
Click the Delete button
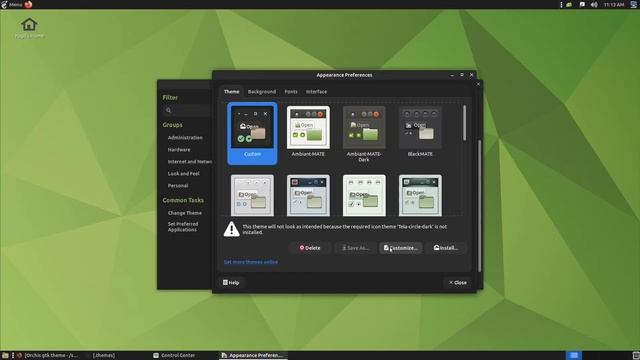pyautogui.click(x=310, y=248)
